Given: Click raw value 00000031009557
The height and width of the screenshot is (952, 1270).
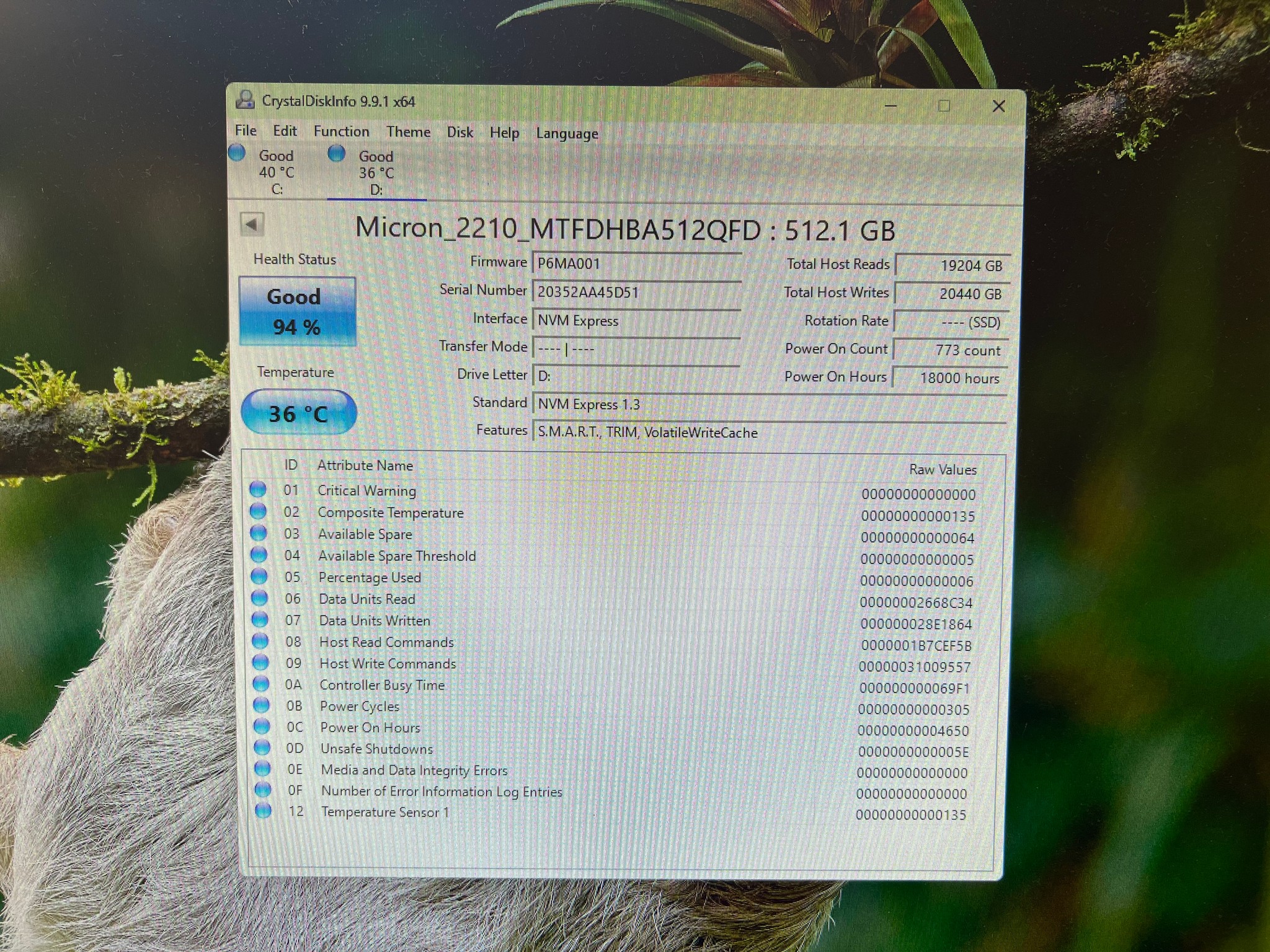Looking at the screenshot, I should [915, 667].
